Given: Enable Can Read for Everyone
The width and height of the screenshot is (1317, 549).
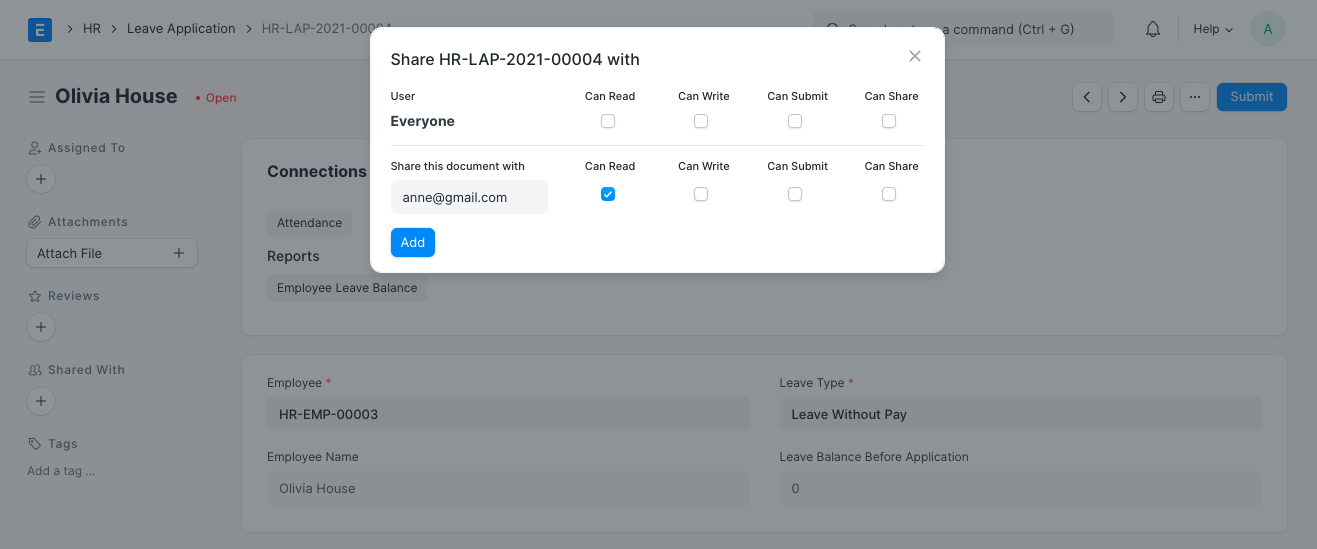Looking at the screenshot, I should (x=608, y=121).
